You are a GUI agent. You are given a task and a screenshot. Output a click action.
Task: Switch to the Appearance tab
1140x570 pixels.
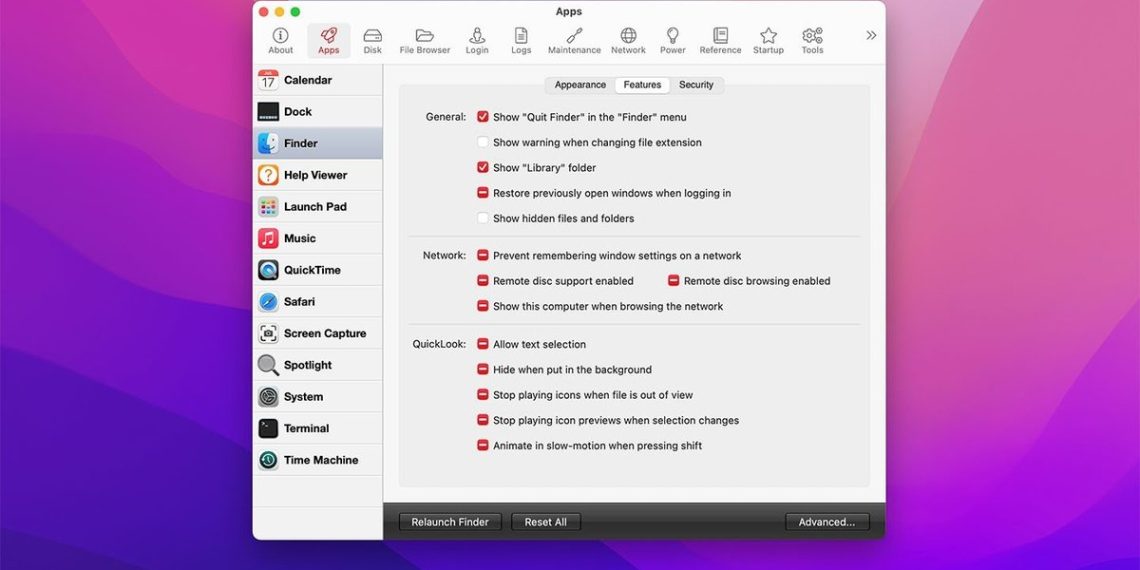pyautogui.click(x=580, y=85)
